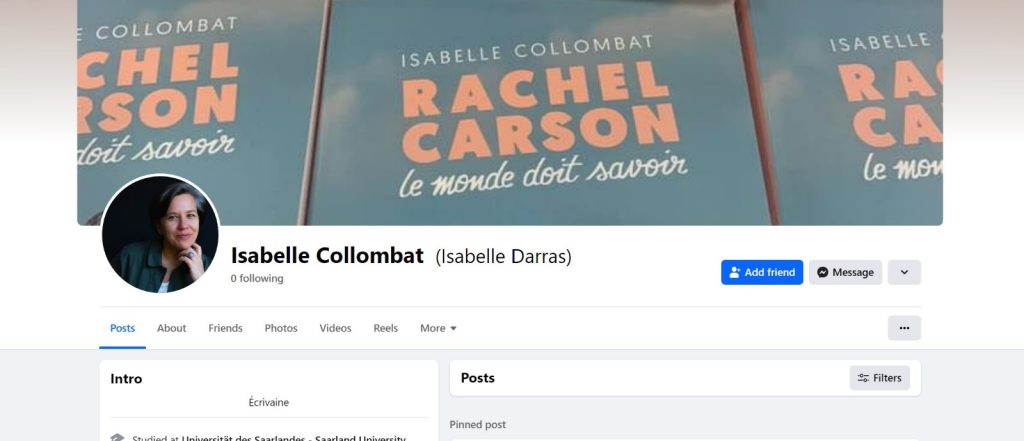Open the three-dots profile options menu
The height and width of the screenshot is (441, 1024).
pos(904,328)
